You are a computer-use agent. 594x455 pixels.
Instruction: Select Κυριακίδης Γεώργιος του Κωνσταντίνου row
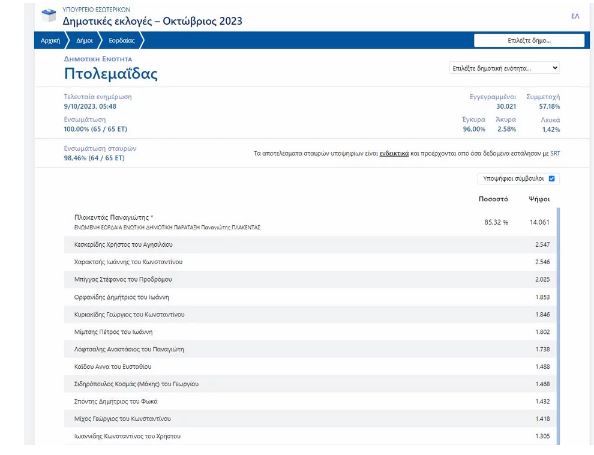point(310,314)
